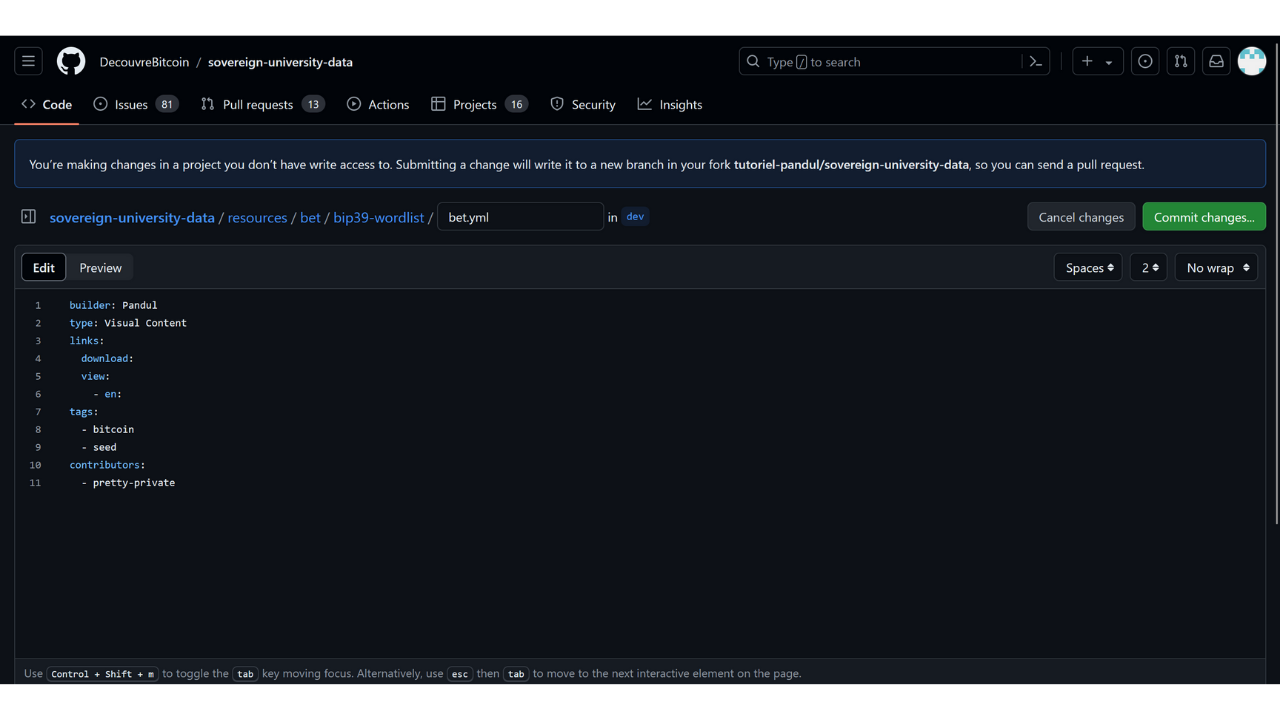Expand the file tree side panel

coord(29,217)
